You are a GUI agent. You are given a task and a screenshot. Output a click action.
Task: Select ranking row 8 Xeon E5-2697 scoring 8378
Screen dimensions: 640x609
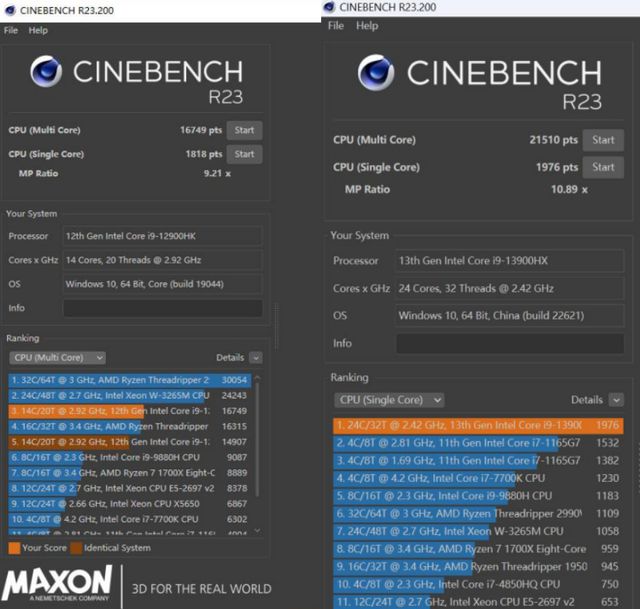[130, 488]
